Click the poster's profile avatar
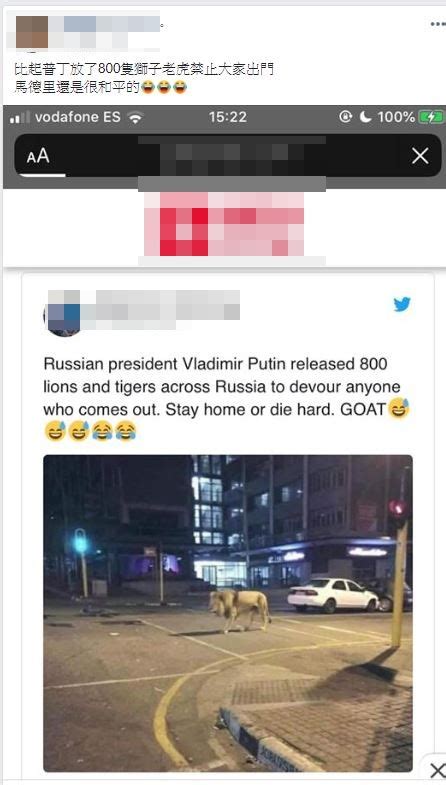 tap(32, 32)
